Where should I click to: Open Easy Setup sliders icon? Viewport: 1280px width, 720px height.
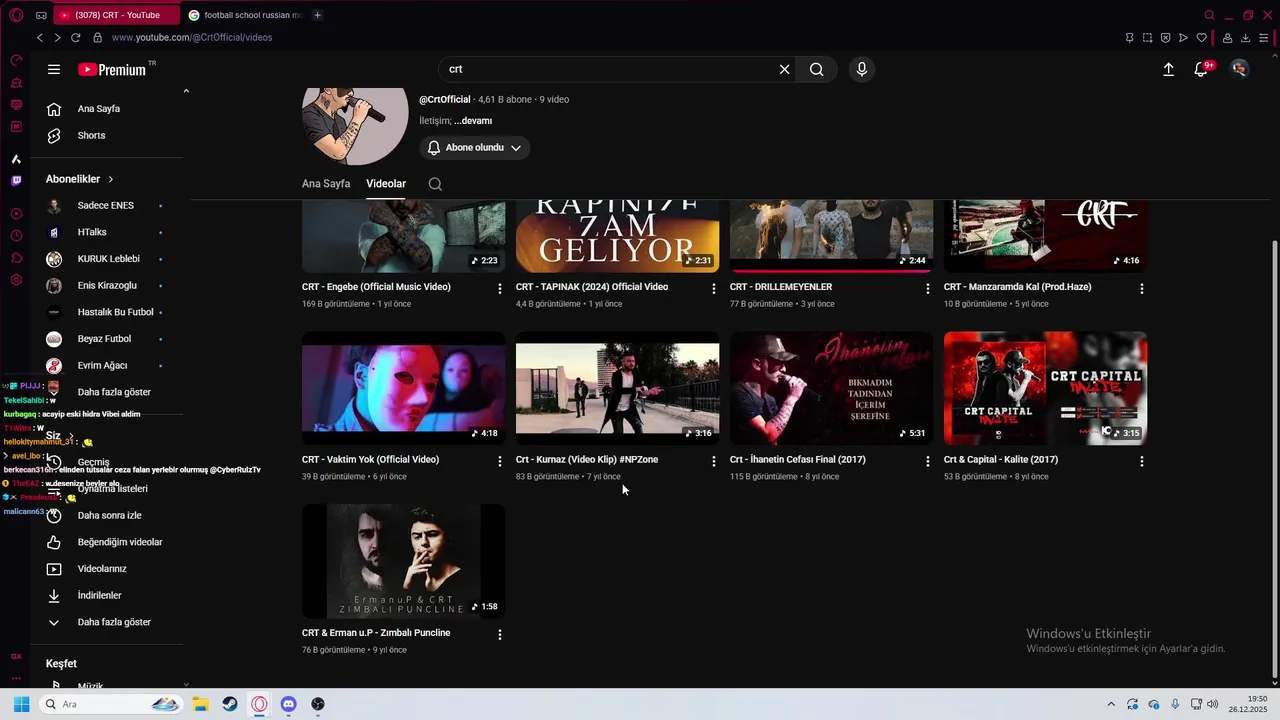[x=1264, y=38]
